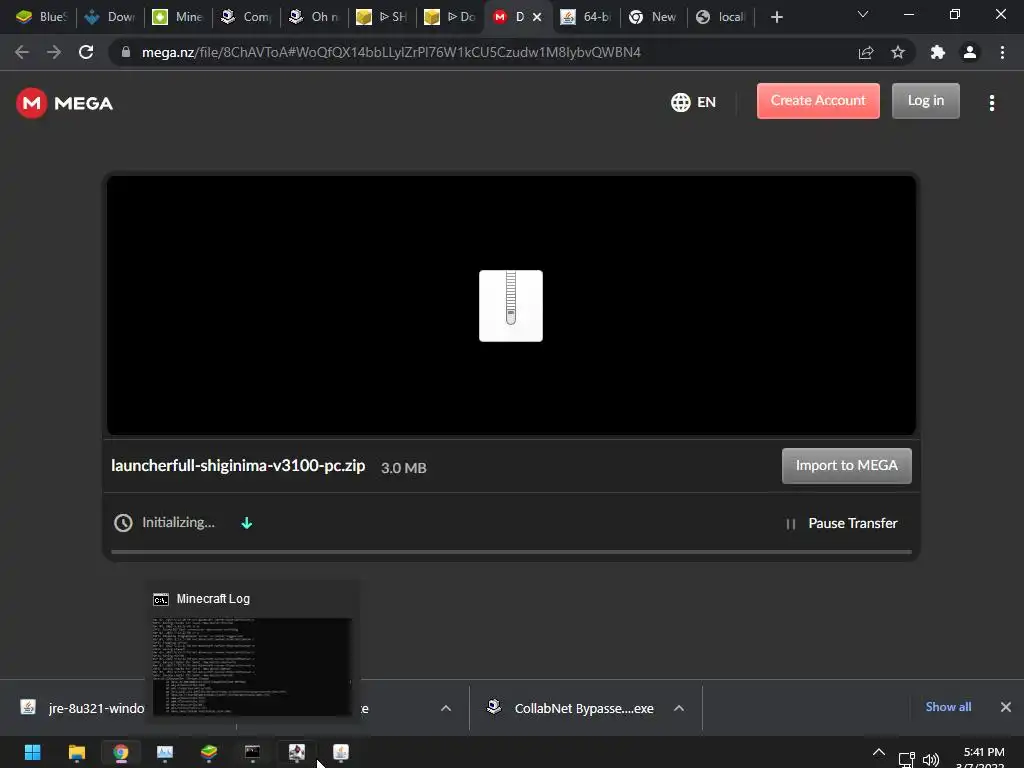Click the site lock icon

126,52
